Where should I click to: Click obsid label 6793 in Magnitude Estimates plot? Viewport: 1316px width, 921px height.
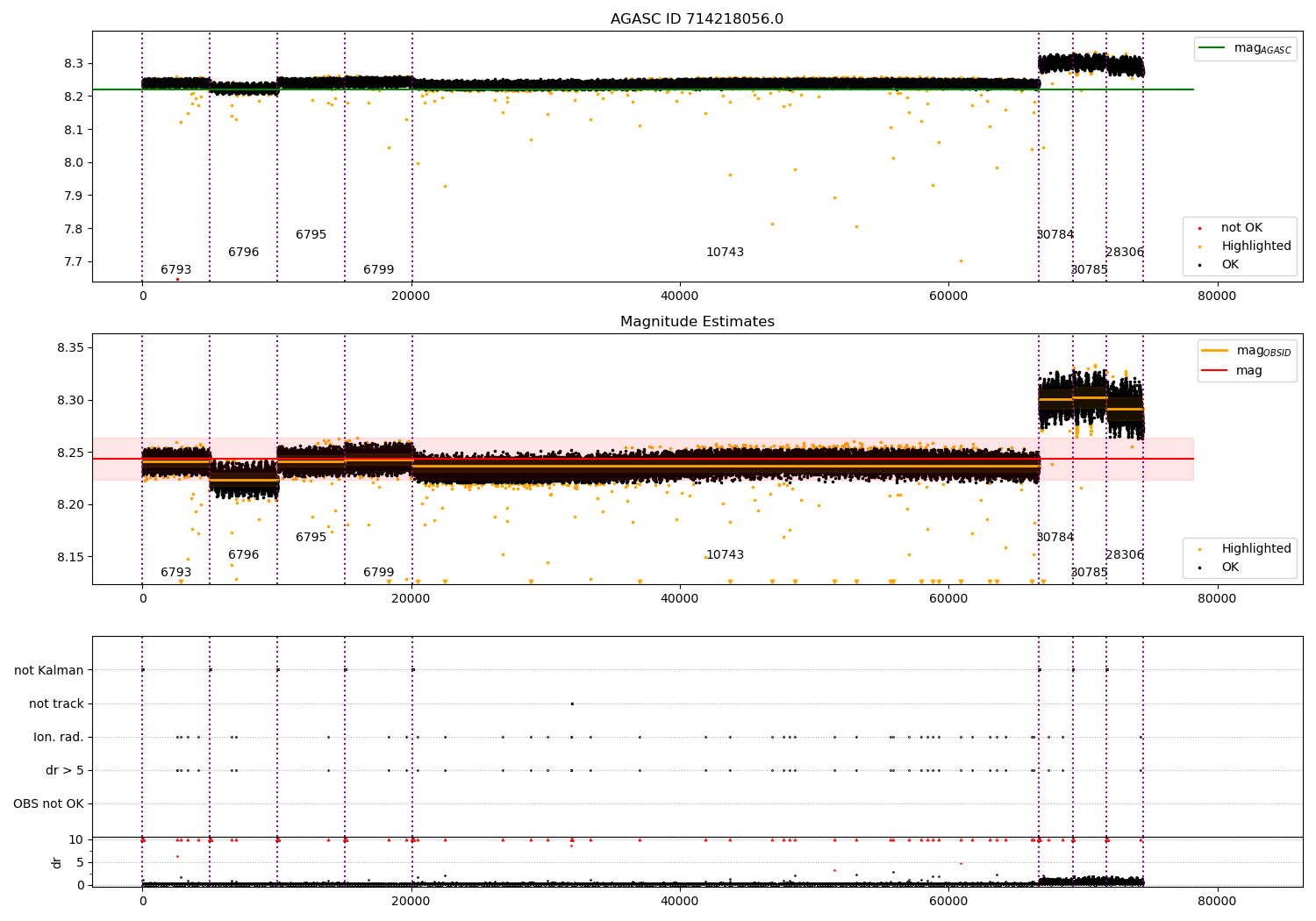(175, 573)
